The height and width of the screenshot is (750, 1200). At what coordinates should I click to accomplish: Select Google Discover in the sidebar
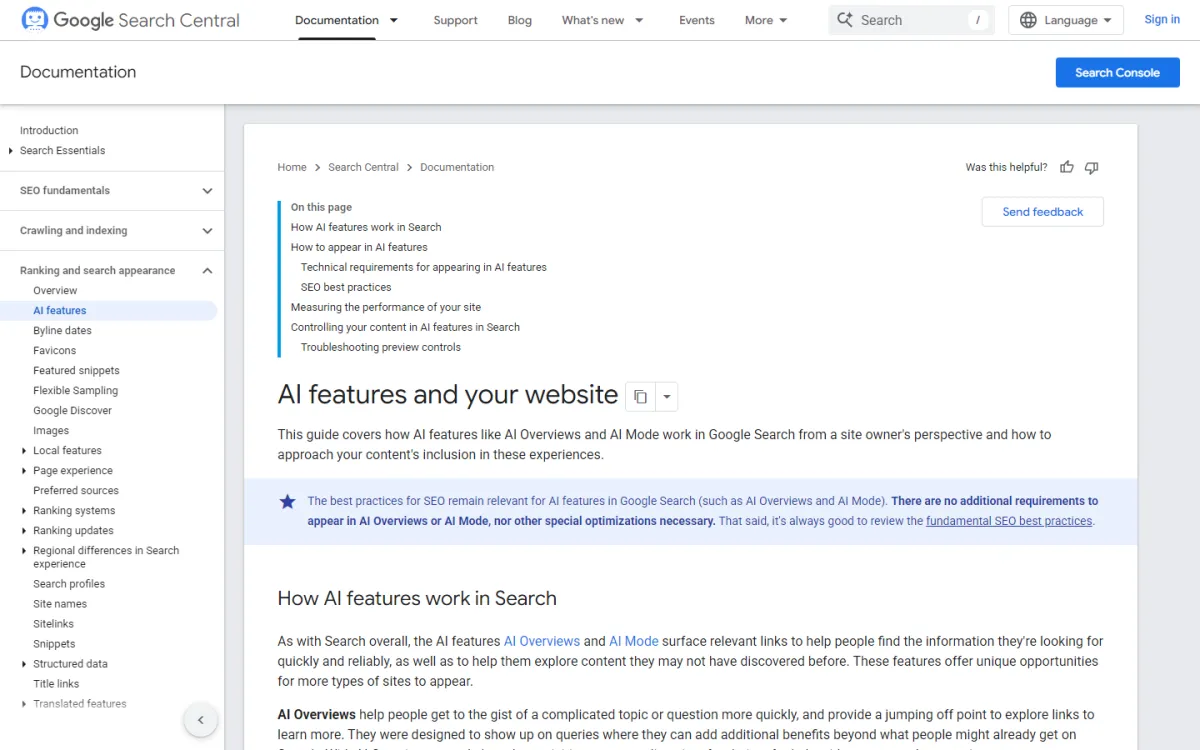(72, 411)
